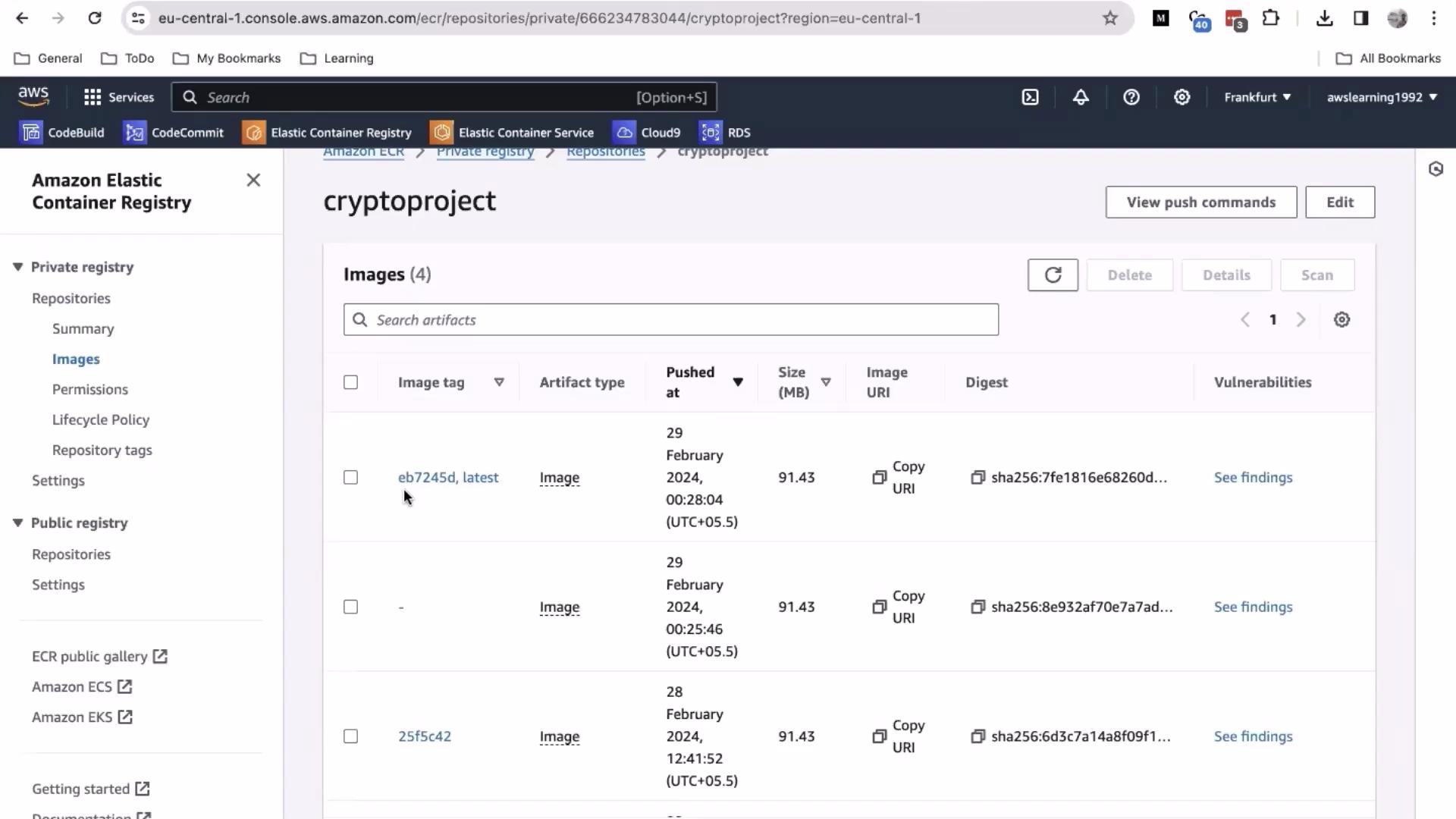Open CodeCommit shortcut in favorites bar

pos(174,133)
